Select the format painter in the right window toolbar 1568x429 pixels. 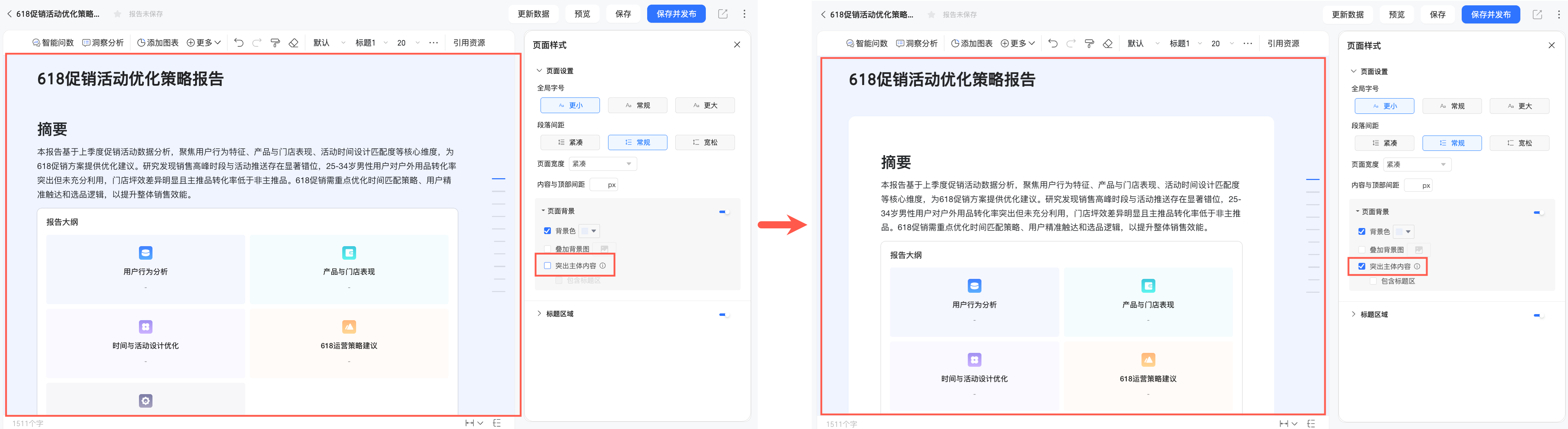pos(1090,43)
